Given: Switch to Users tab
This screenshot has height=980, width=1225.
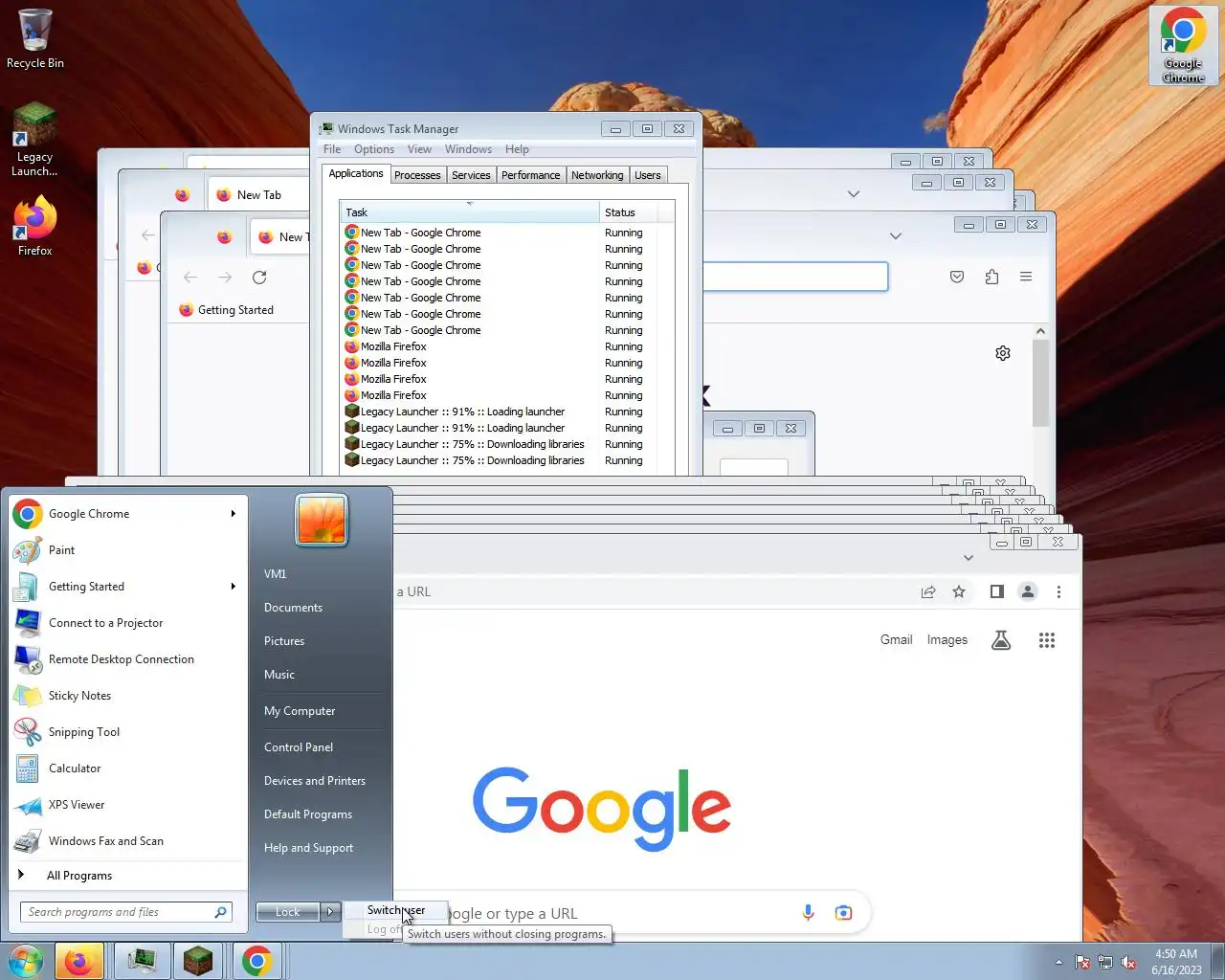Looking at the screenshot, I should (x=648, y=175).
